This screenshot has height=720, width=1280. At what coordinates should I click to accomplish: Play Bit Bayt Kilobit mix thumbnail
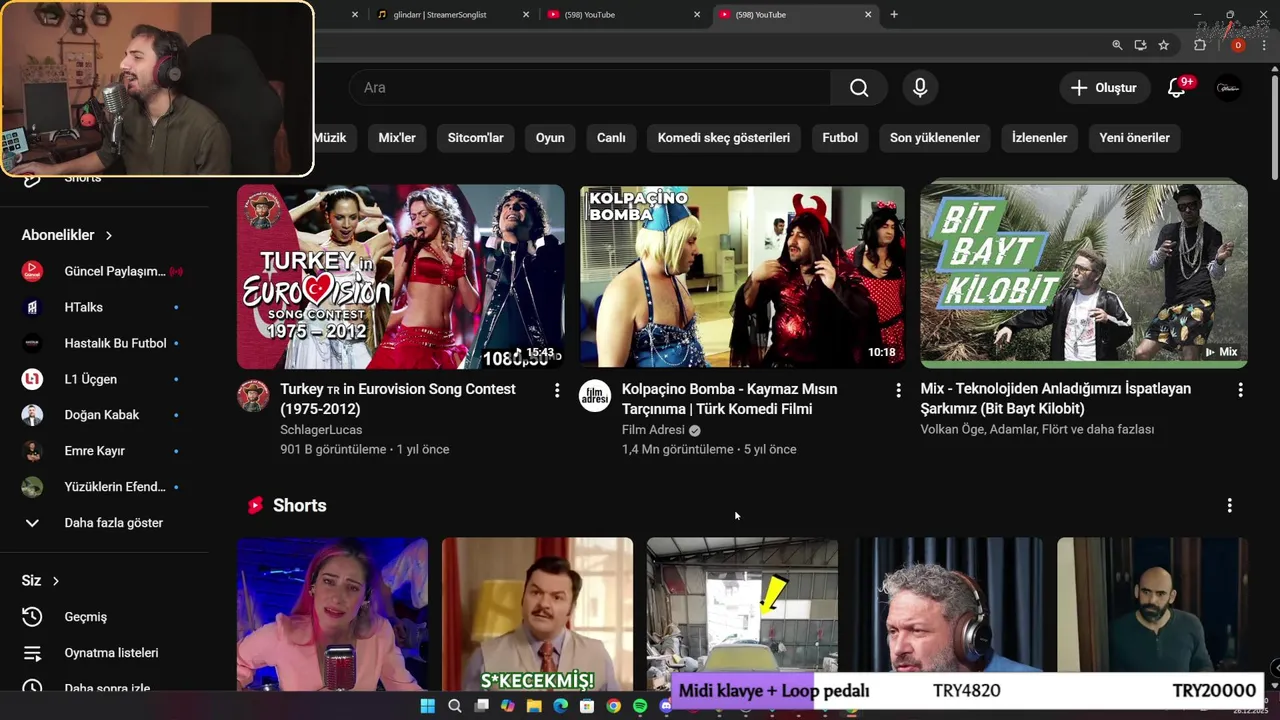pos(1084,276)
